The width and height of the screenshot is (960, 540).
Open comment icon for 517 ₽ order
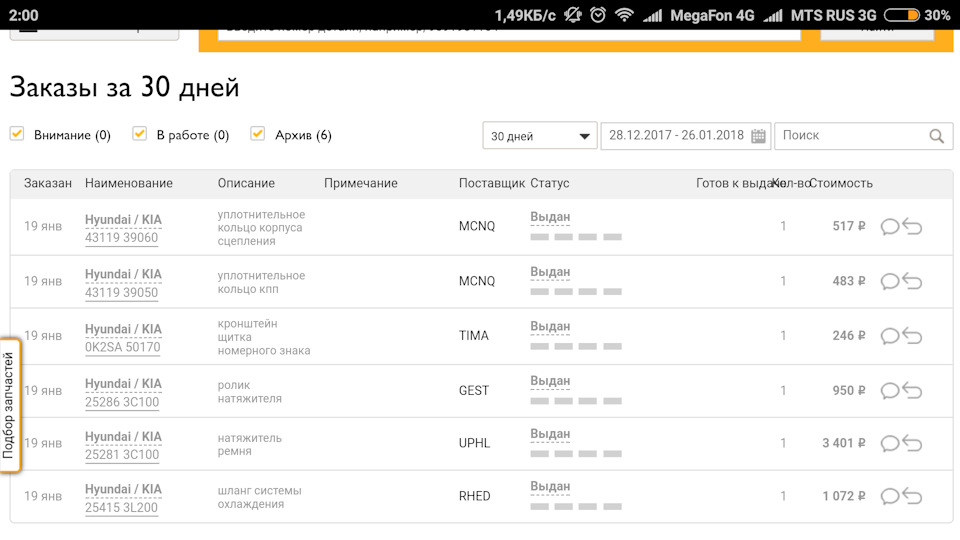889,227
